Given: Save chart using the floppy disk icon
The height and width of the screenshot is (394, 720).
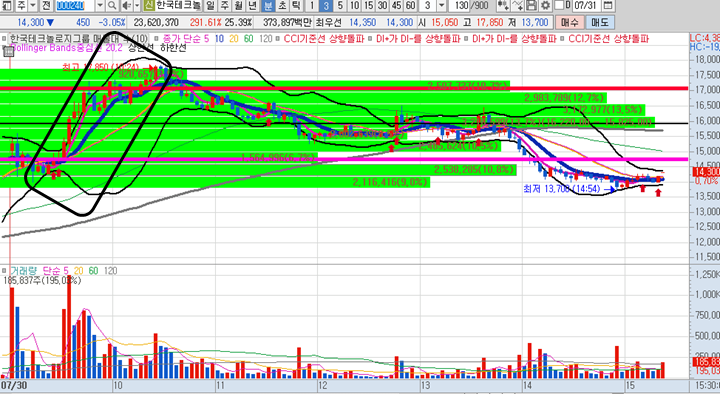Looking at the screenshot, I should pyautogui.click(x=531, y=6).
